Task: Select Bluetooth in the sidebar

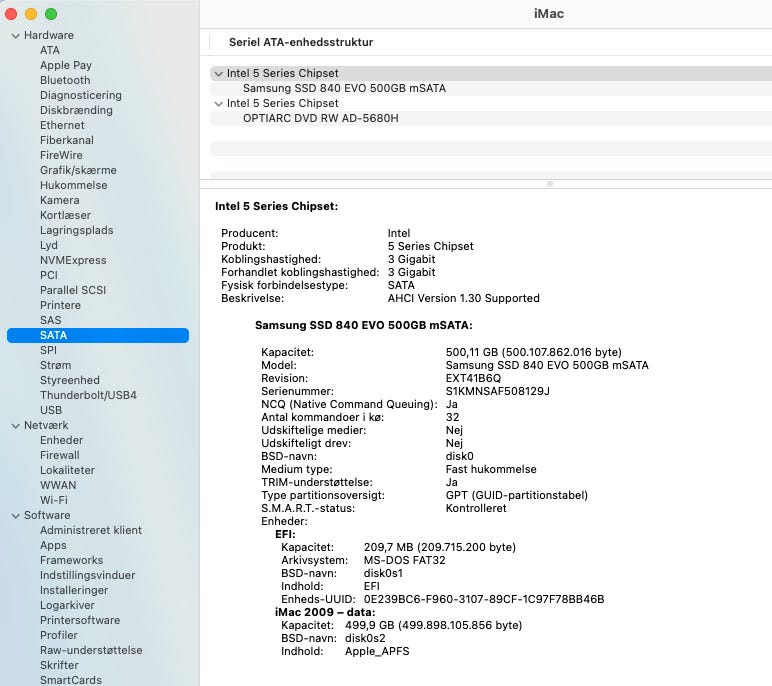Action: point(65,80)
